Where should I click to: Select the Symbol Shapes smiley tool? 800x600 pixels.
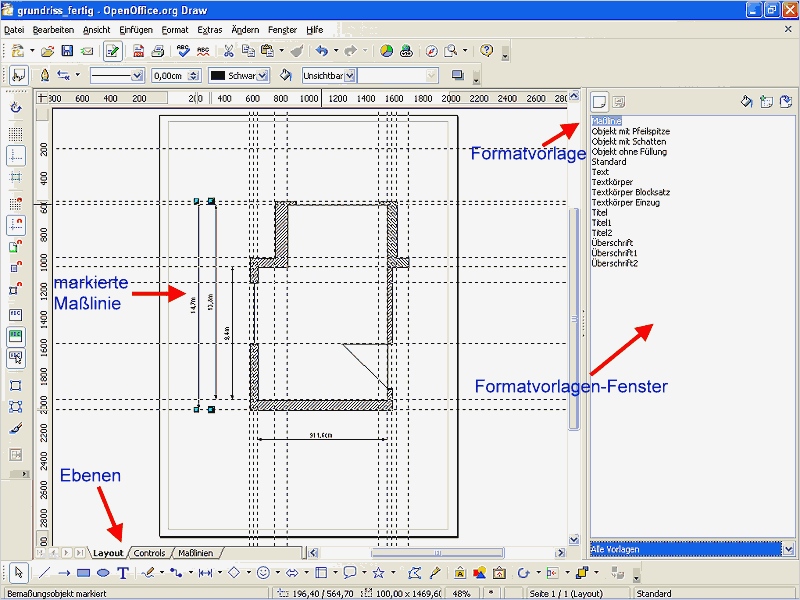263,573
